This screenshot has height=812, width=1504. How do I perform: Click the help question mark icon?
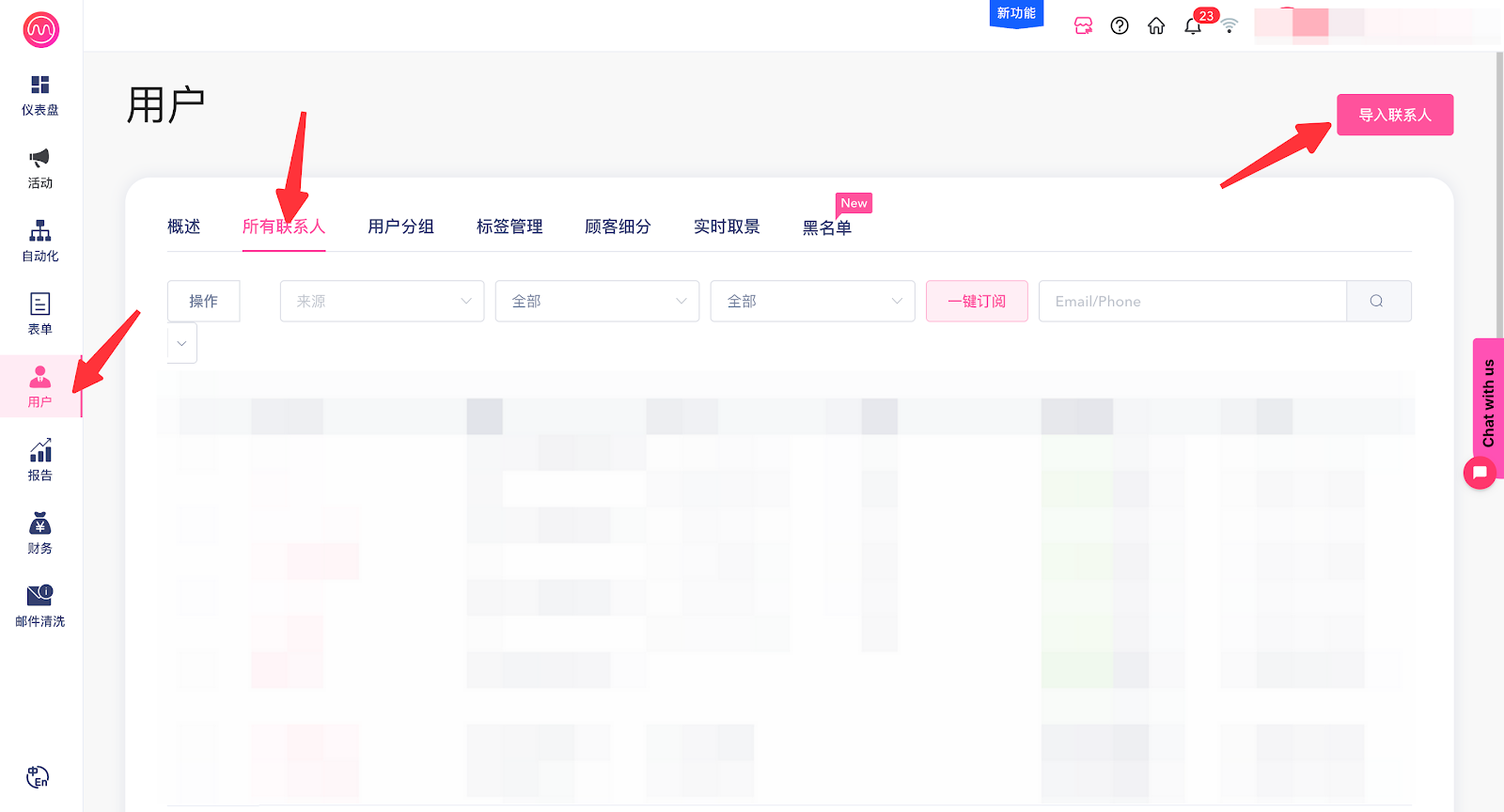1120,26
